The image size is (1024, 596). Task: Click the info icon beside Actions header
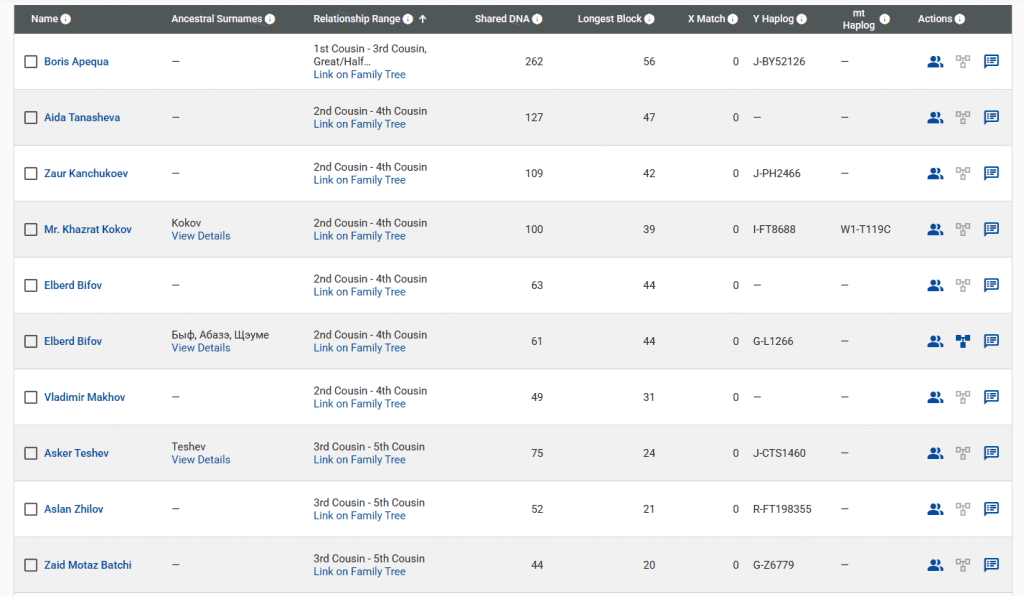point(960,19)
